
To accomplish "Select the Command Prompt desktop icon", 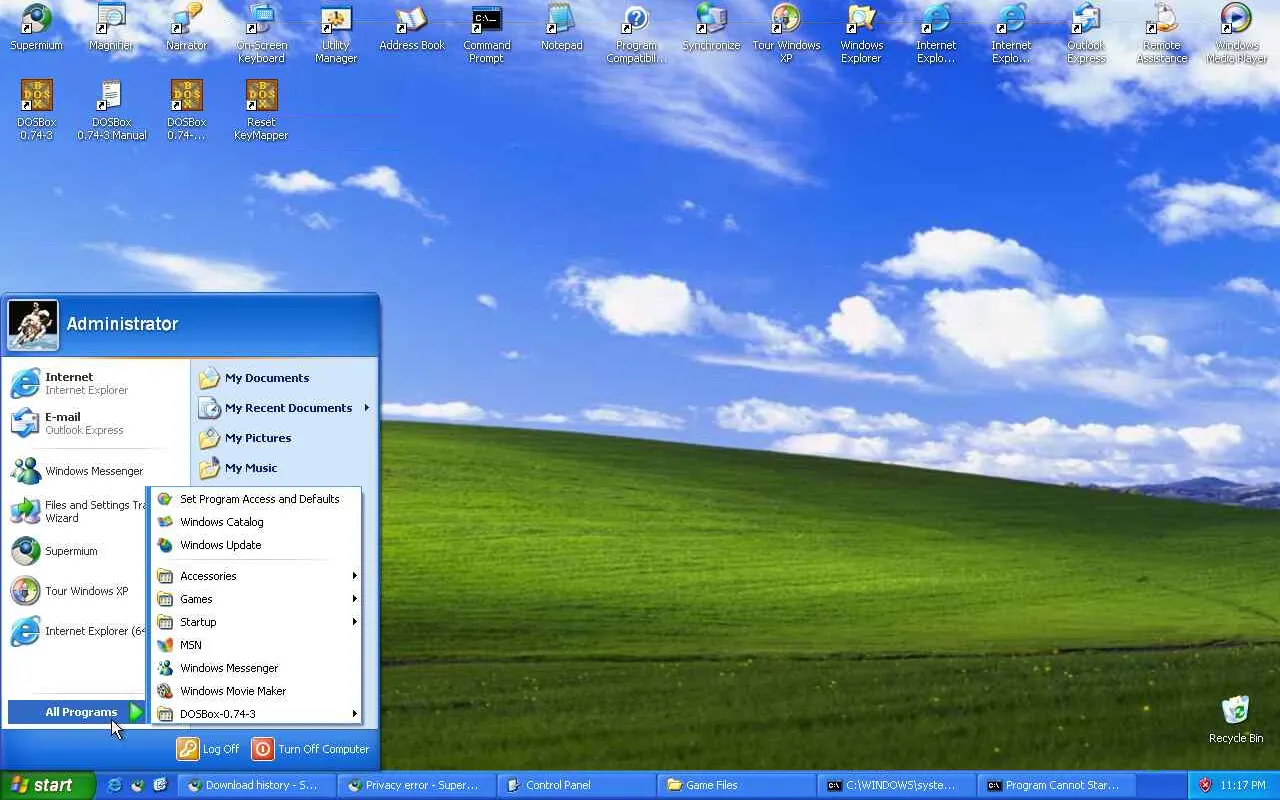I will (487, 34).
